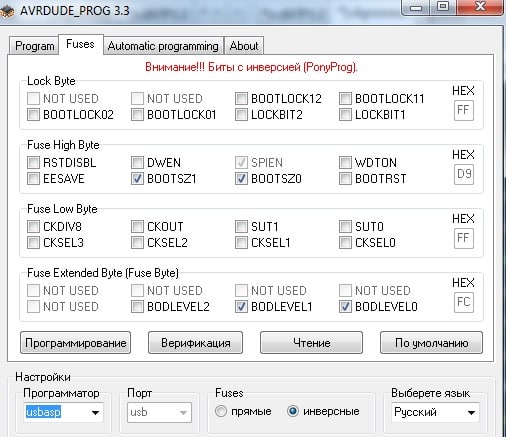Screen dimensions: 506x437
Task: Click the Fuse High Byte HEX field D9
Action: tap(464, 174)
